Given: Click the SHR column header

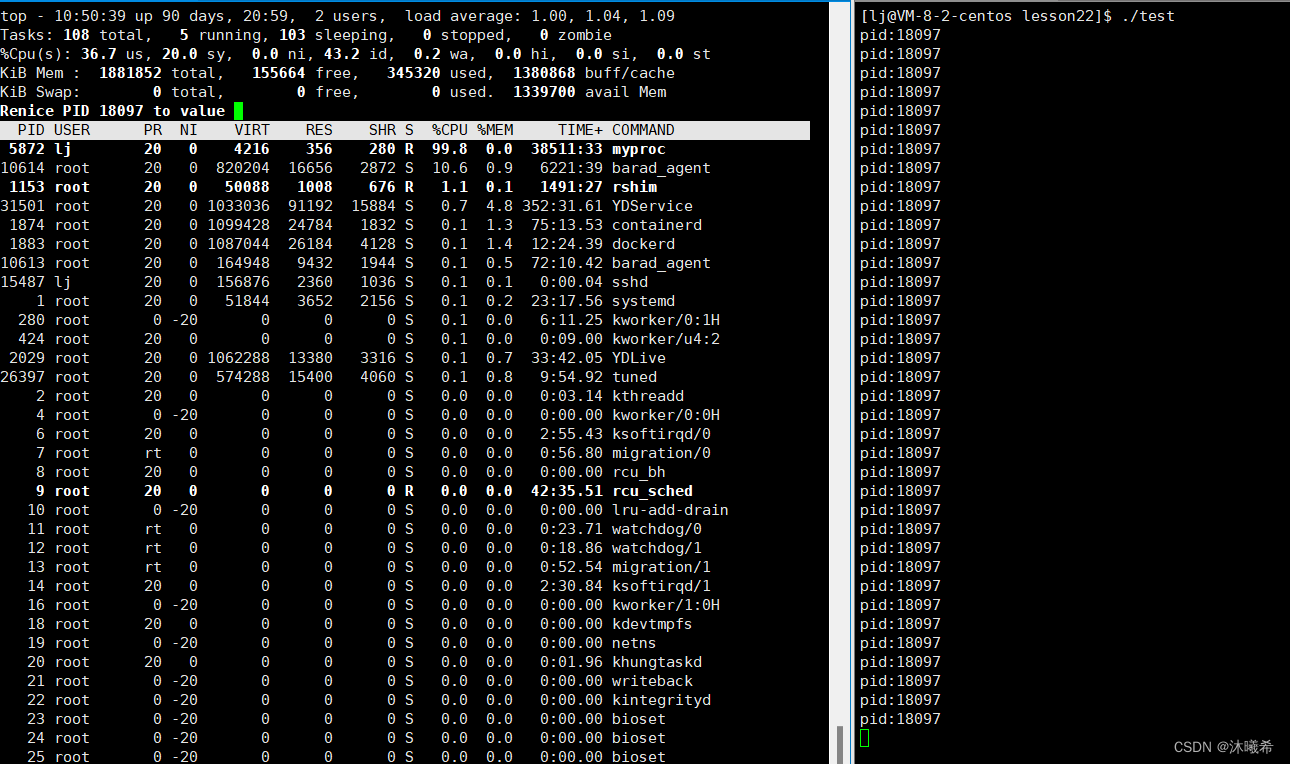Looking at the screenshot, I should click(382, 130).
